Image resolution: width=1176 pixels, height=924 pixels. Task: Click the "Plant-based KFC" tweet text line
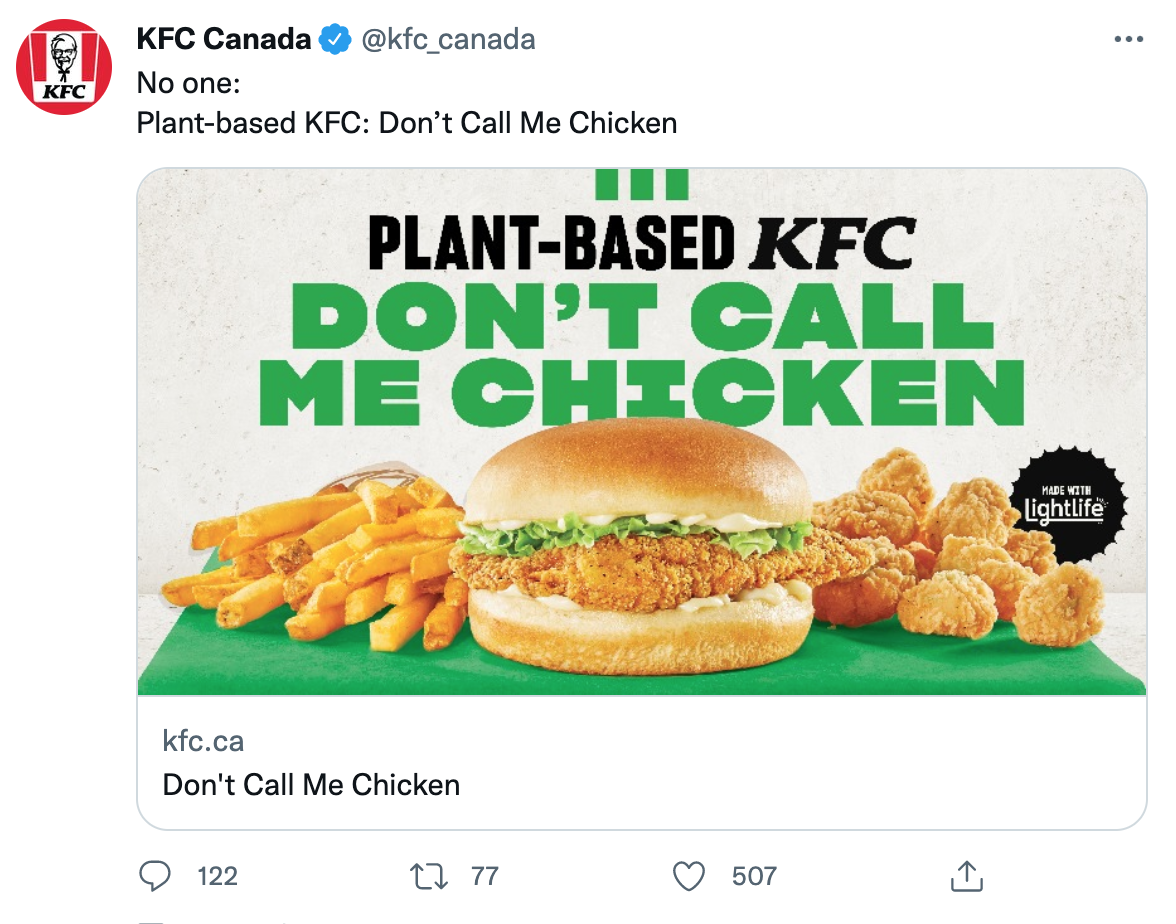406,123
